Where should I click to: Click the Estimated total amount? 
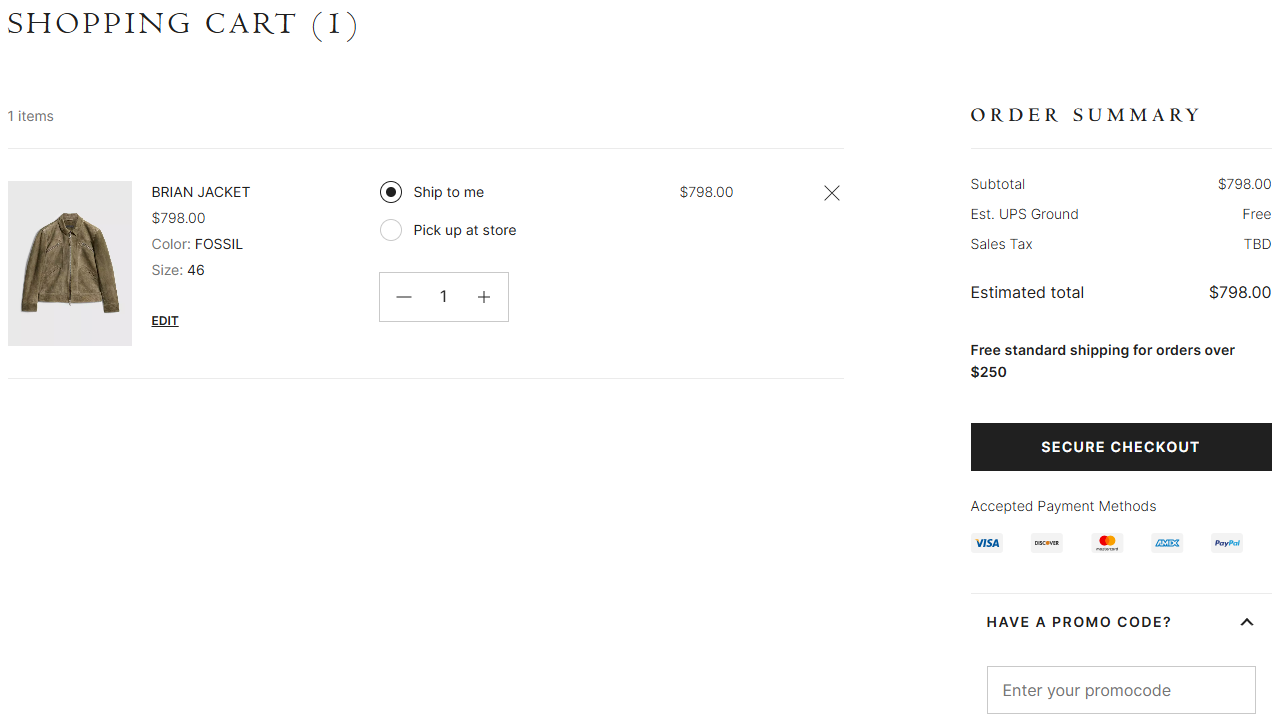pos(1240,292)
